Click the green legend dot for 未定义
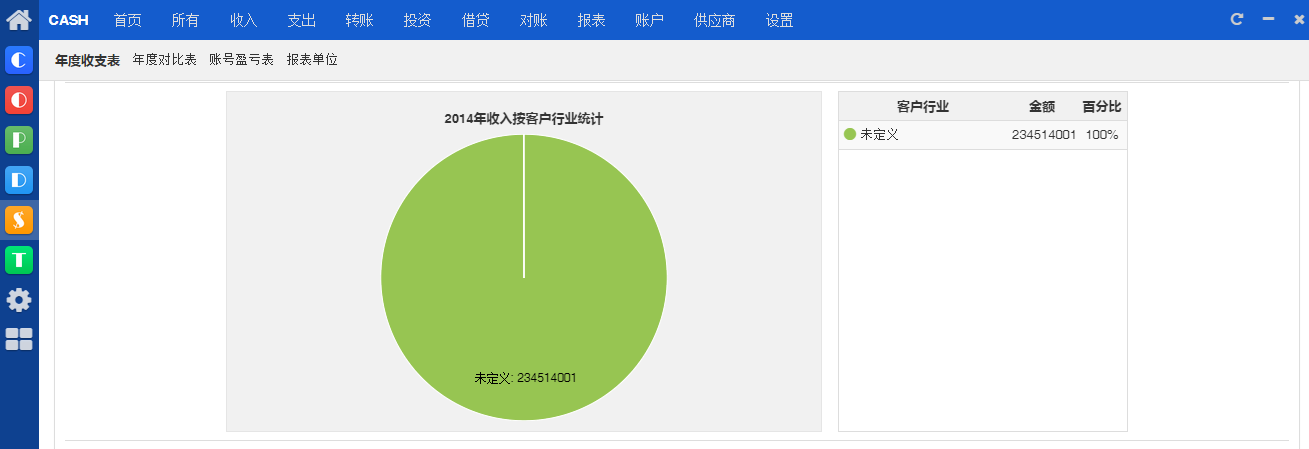1309x449 pixels. click(x=850, y=134)
